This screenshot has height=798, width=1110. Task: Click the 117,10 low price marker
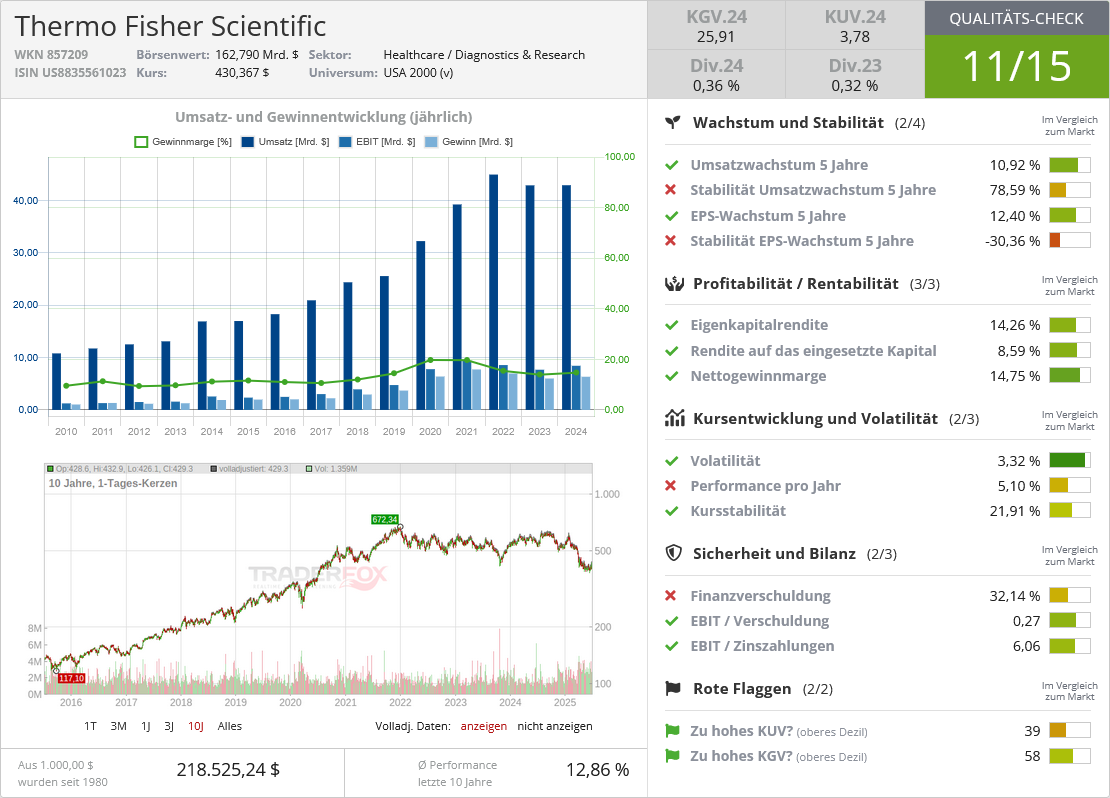click(x=71, y=678)
